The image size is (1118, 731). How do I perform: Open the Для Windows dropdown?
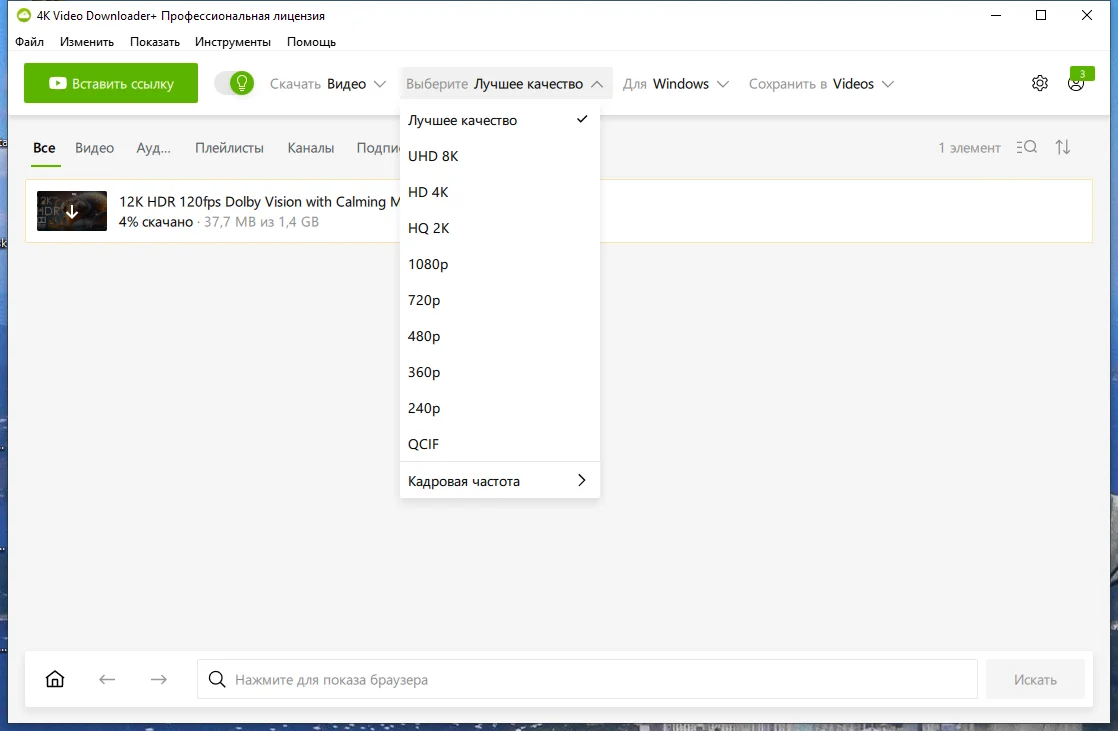(x=676, y=84)
